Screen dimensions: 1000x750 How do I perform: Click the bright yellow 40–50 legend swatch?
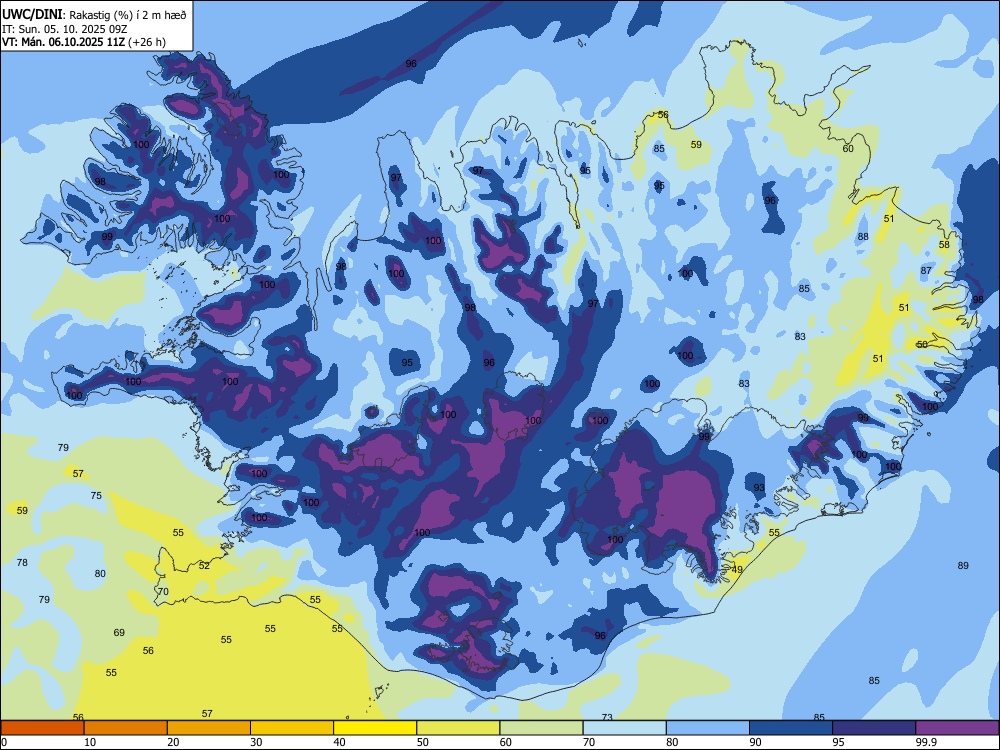(x=375, y=728)
